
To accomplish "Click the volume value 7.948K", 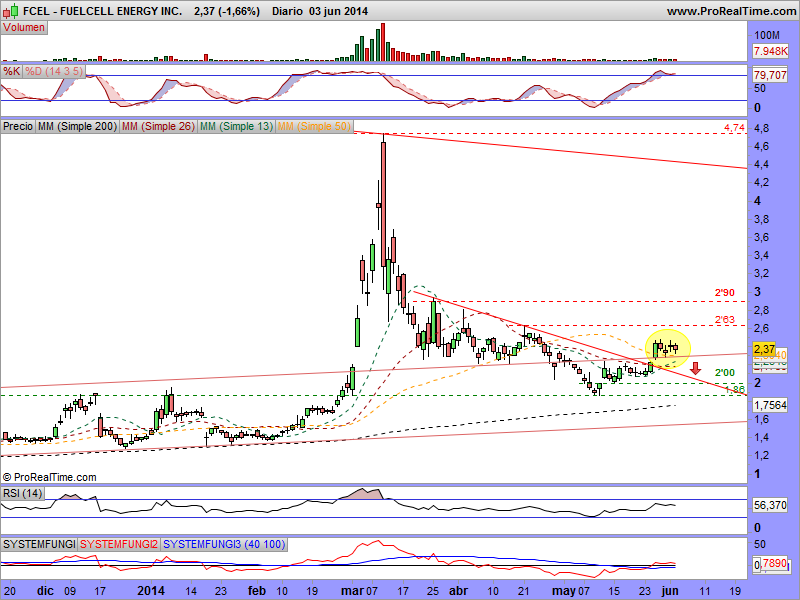I will click(770, 51).
